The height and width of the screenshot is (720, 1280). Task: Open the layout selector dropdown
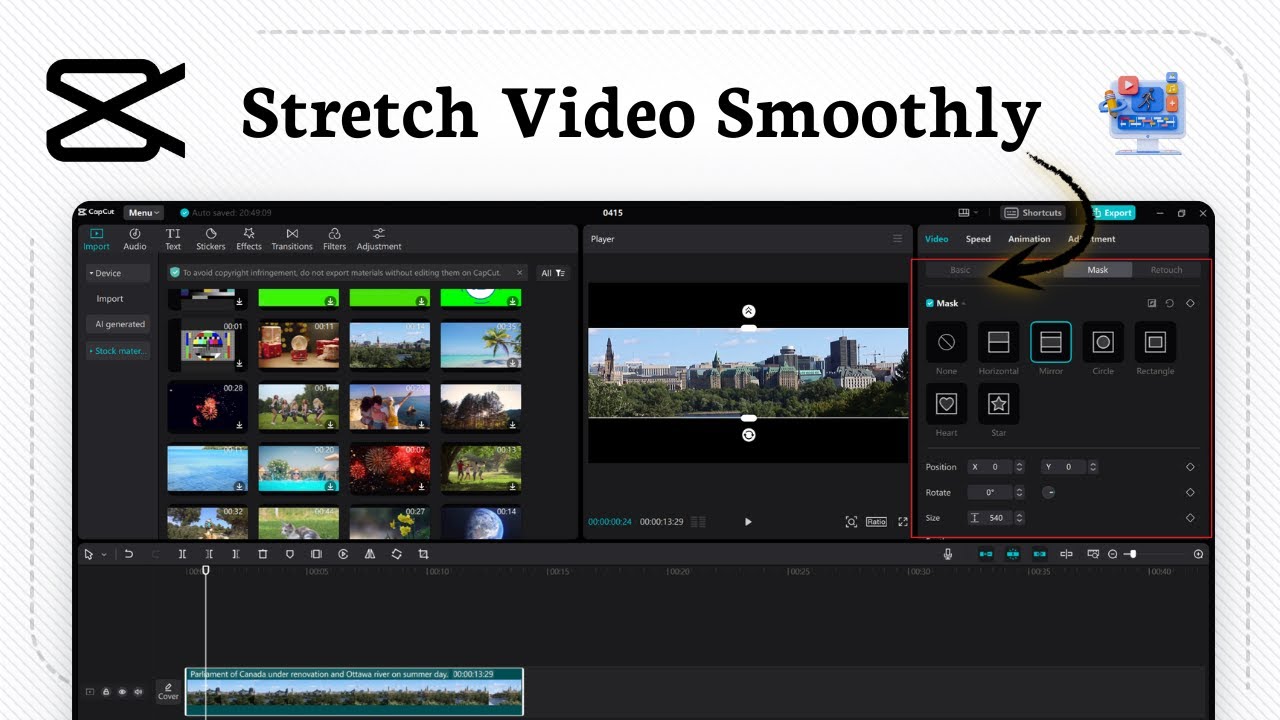967,212
